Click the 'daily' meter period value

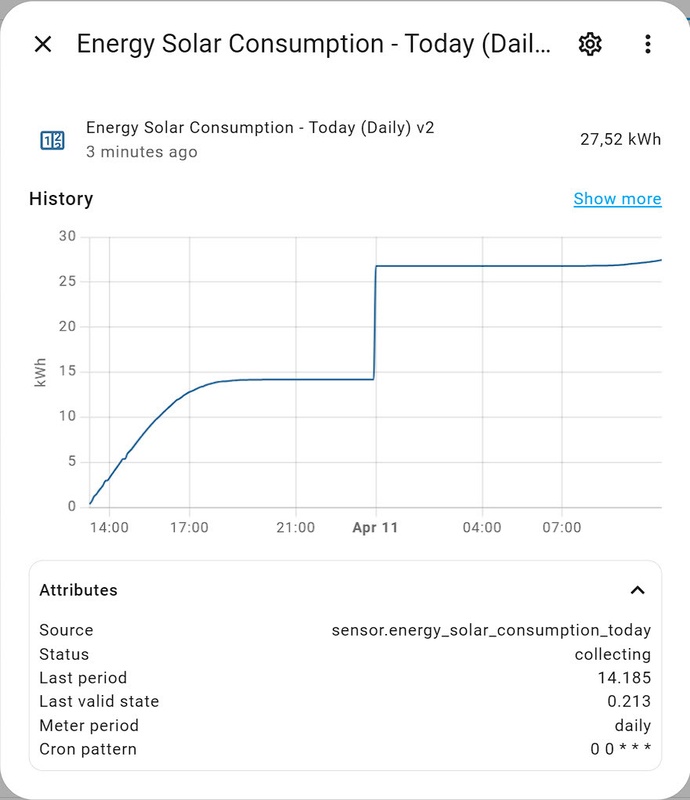click(632, 725)
